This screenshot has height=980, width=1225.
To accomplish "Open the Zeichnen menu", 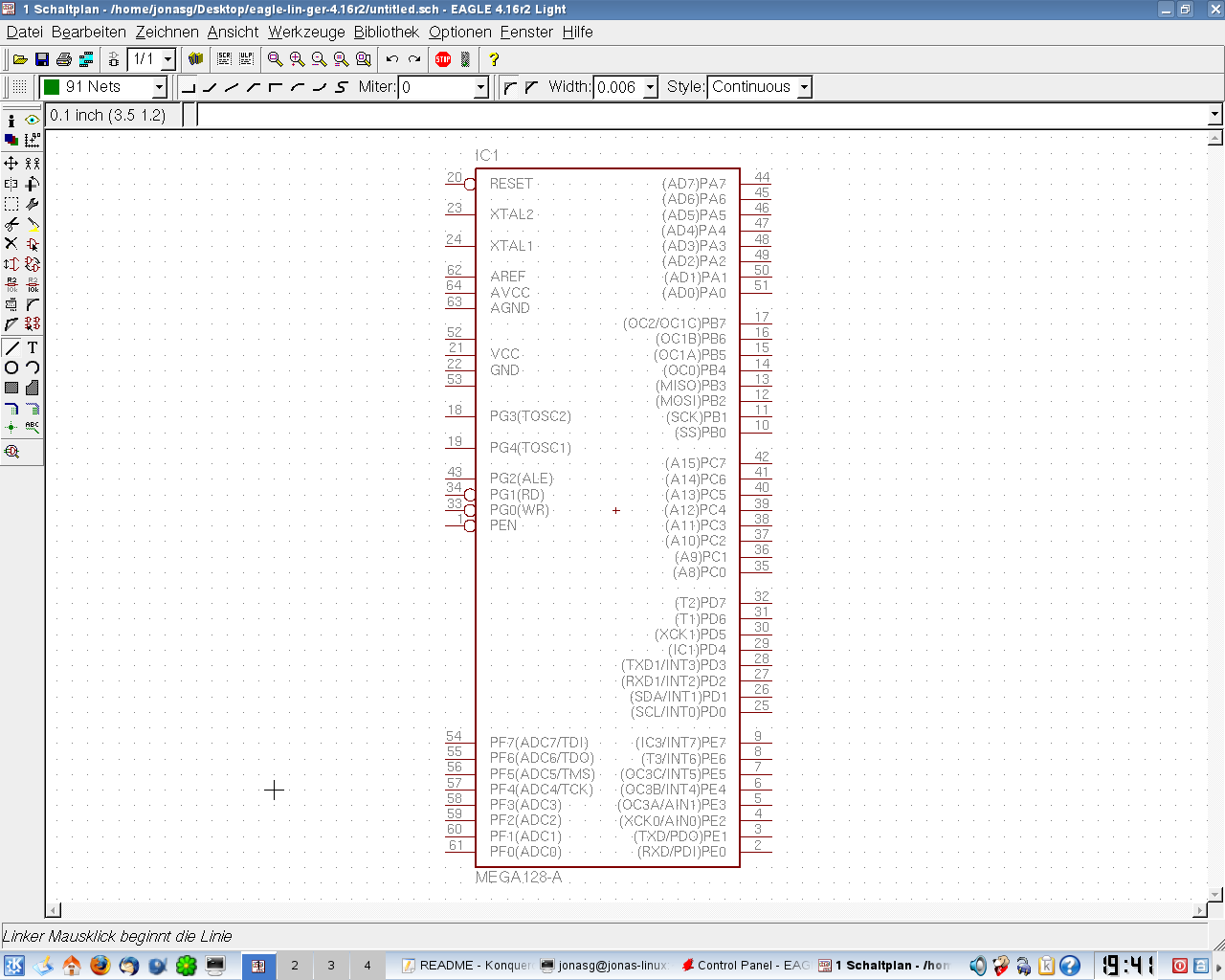I will pyautogui.click(x=167, y=32).
